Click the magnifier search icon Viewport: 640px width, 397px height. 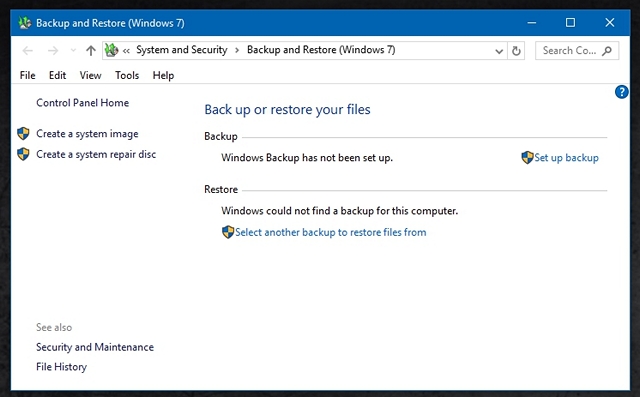click(x=607, y=51)
